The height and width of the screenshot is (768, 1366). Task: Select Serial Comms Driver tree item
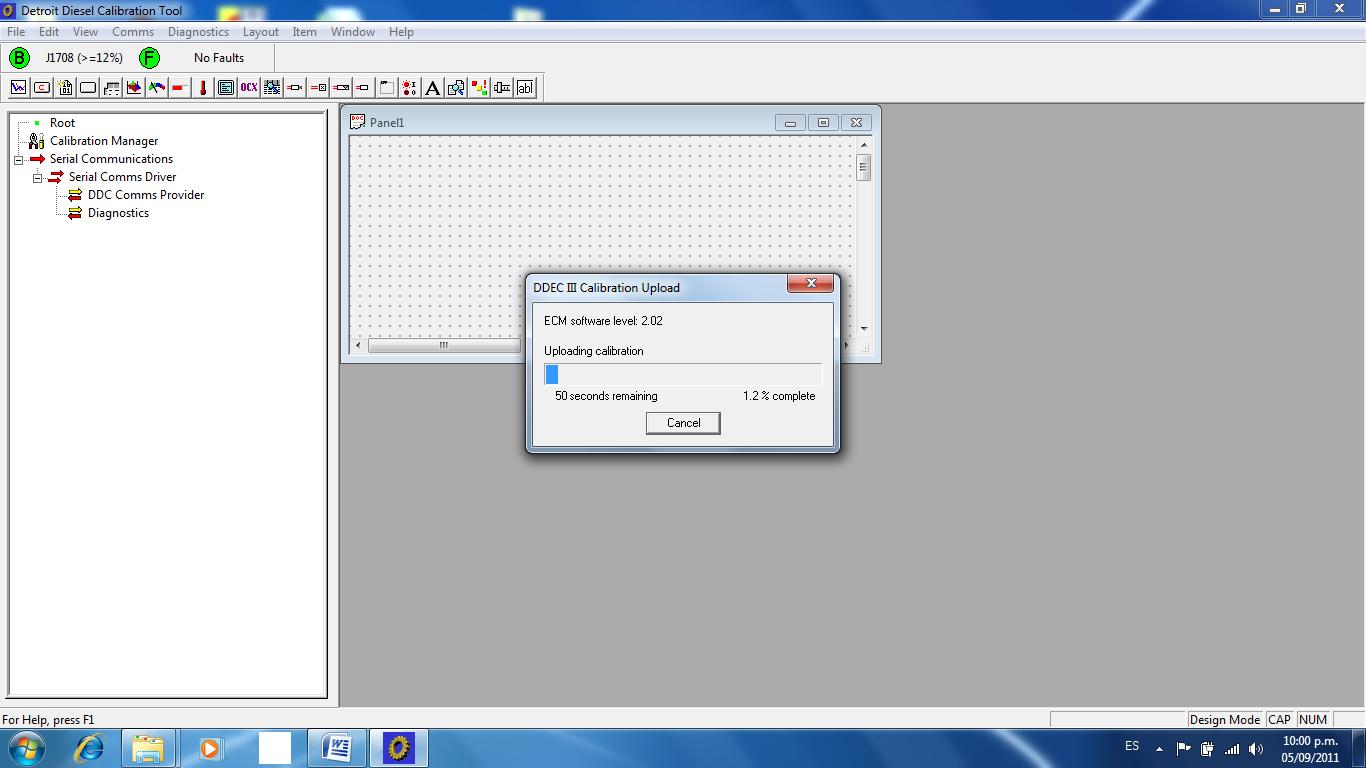point(122,177)
